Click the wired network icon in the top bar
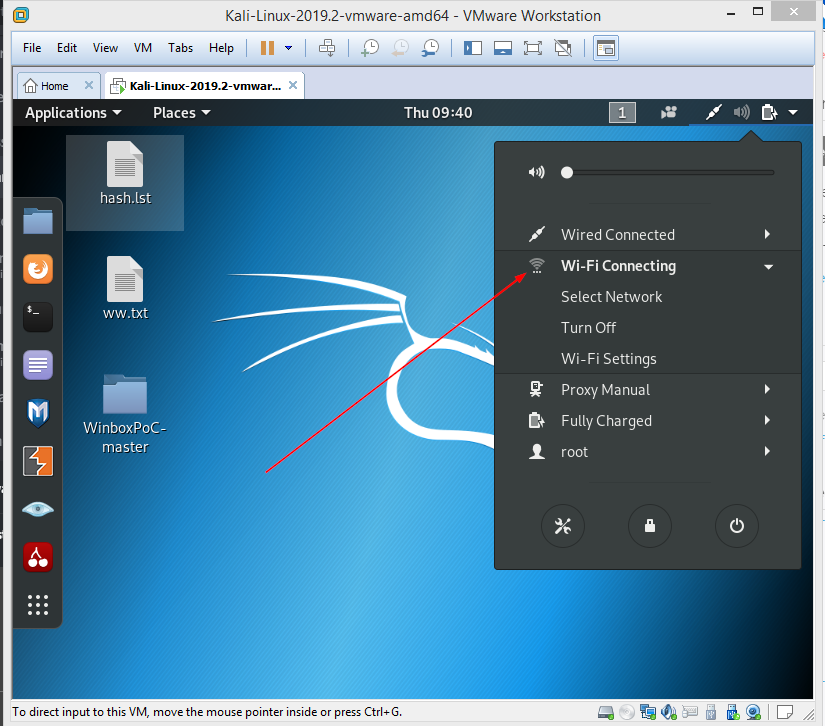Screen dimensions: 825x726 click(713, 112)
